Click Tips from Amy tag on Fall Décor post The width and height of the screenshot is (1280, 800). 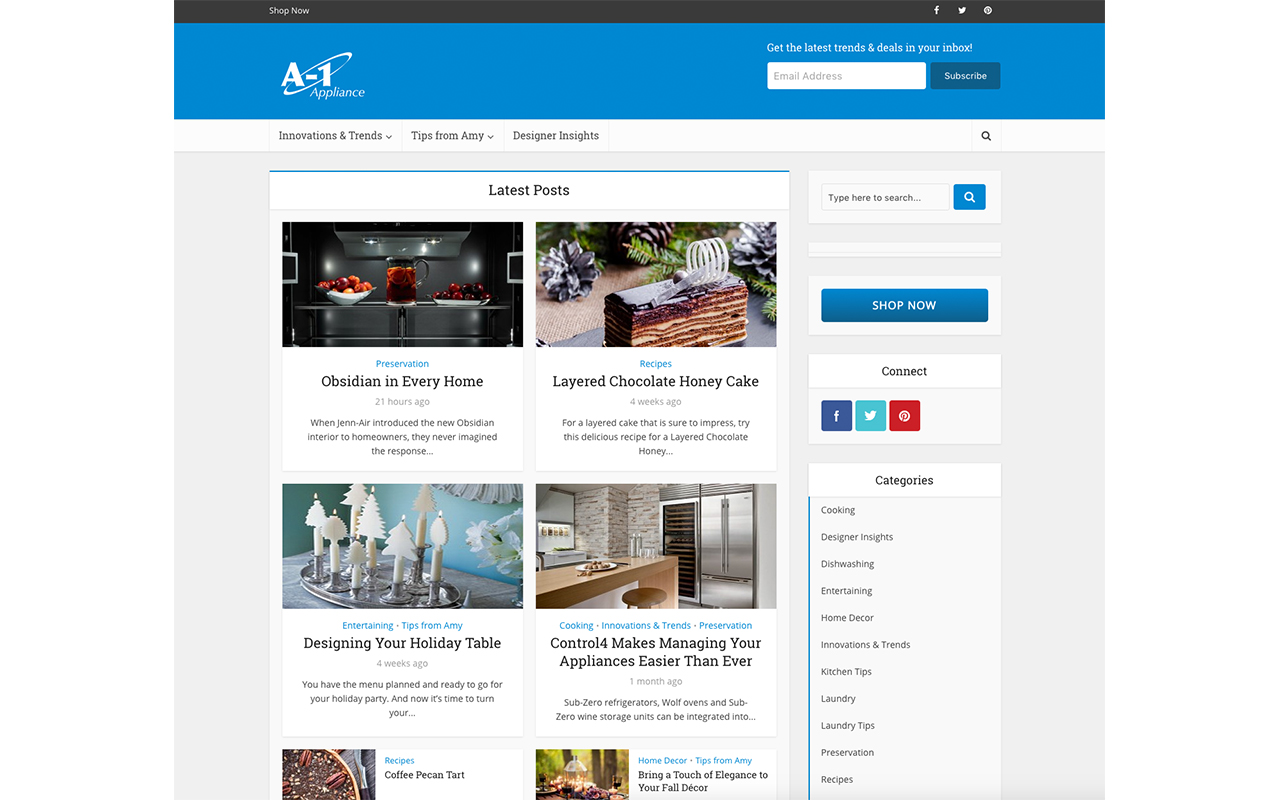point(724,761)
